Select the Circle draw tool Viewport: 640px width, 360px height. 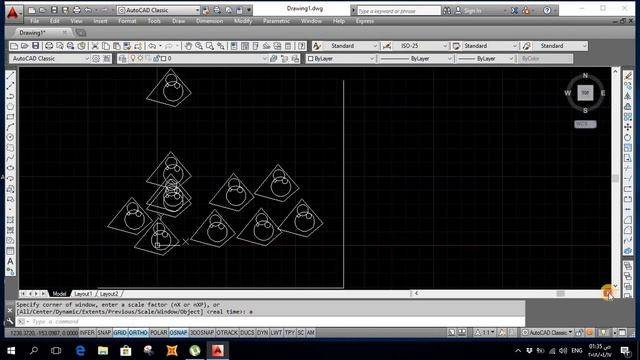click(x=11, y=137)
